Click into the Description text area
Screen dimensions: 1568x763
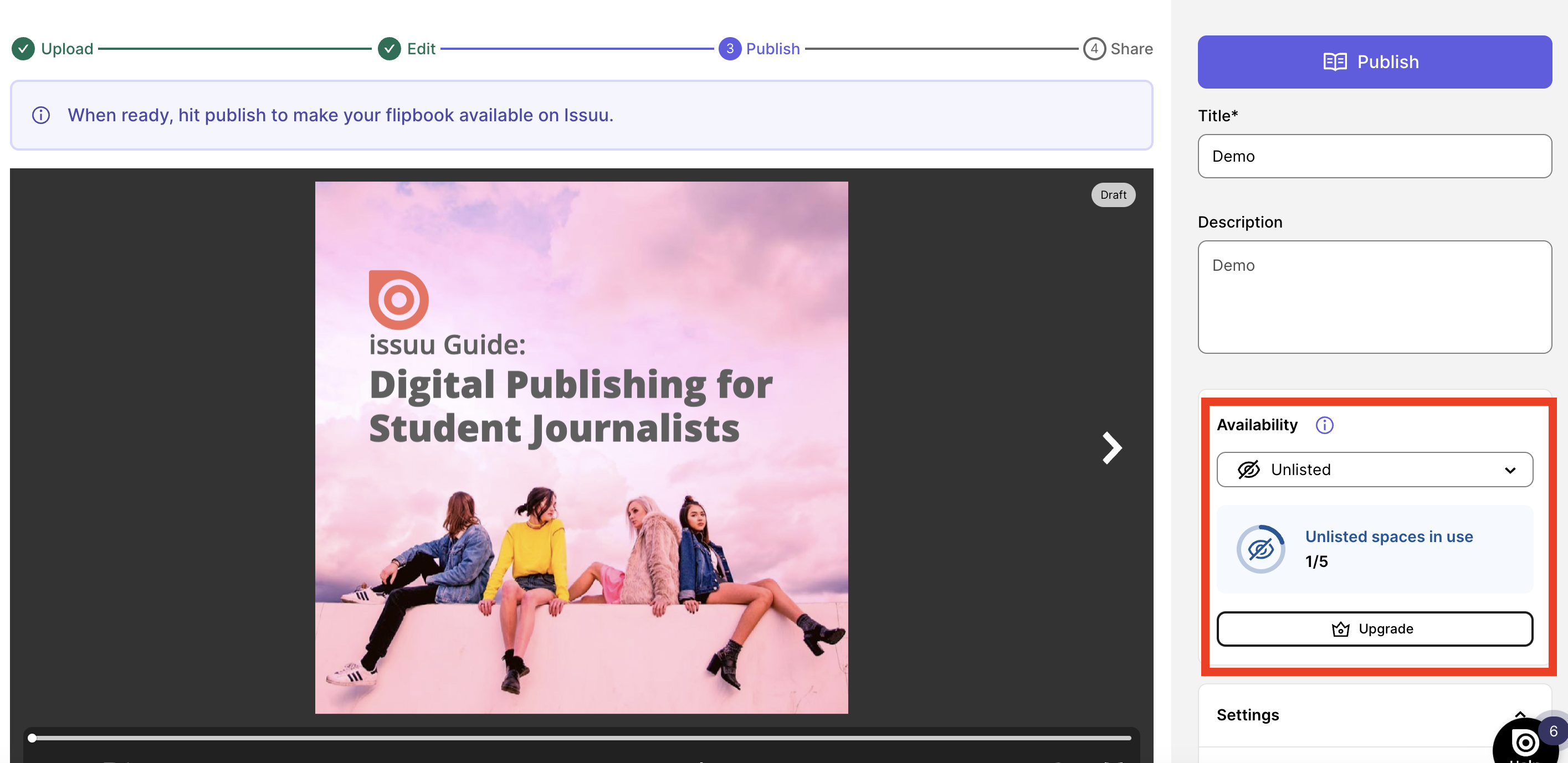tap(1374, 296)
